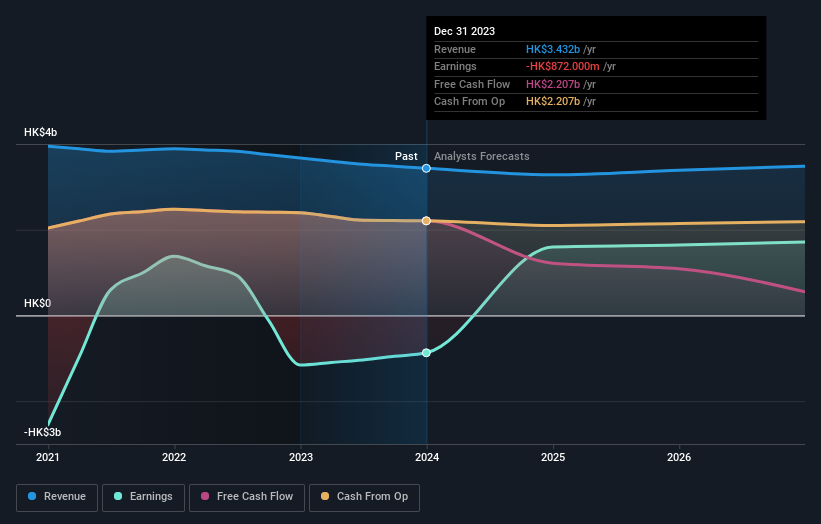821x524 pixels.
Task: Click the 'Revenue' row label in tooltip
Action: pyautogui.click(x=454, y=49)
